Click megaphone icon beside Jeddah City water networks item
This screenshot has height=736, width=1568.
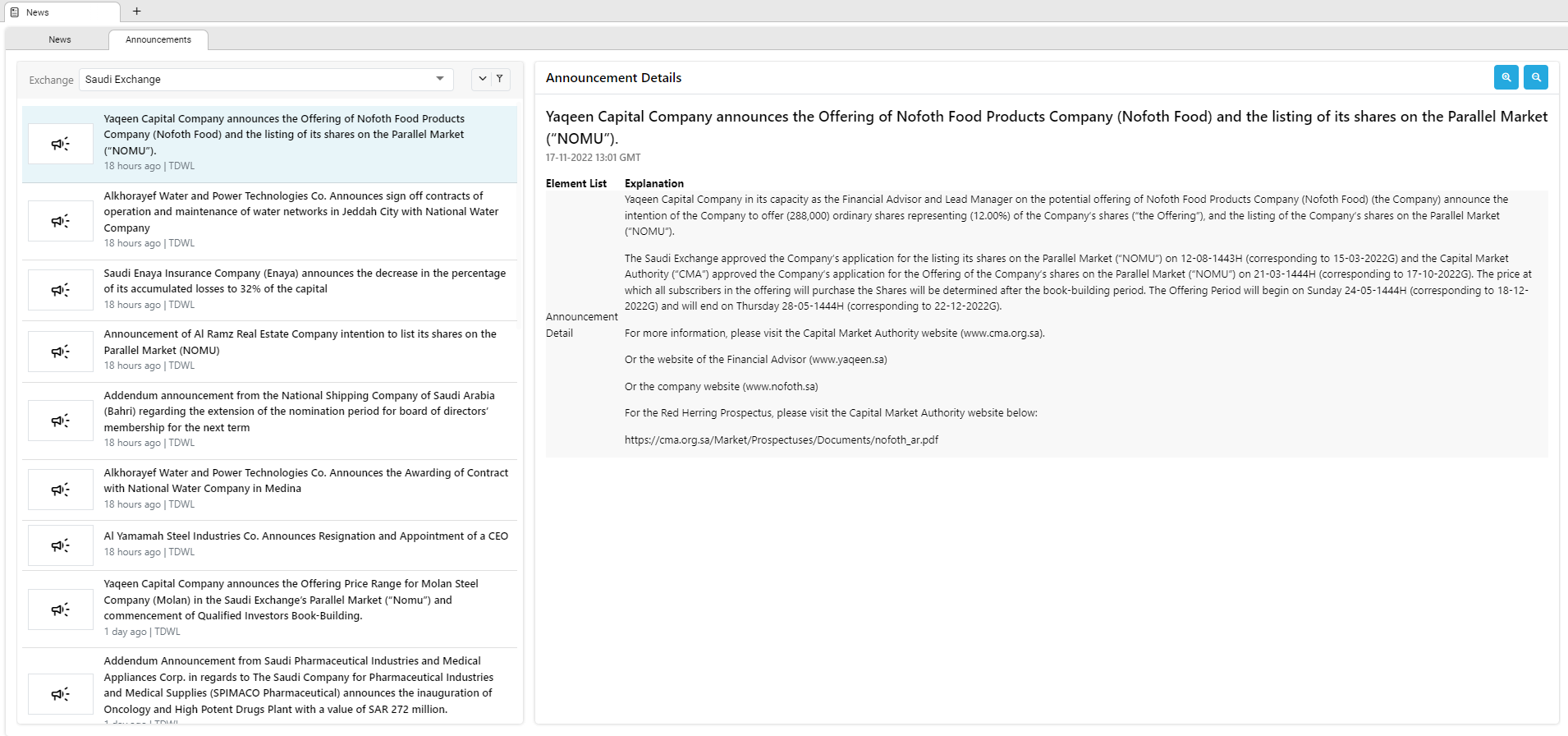coord(61,221)
